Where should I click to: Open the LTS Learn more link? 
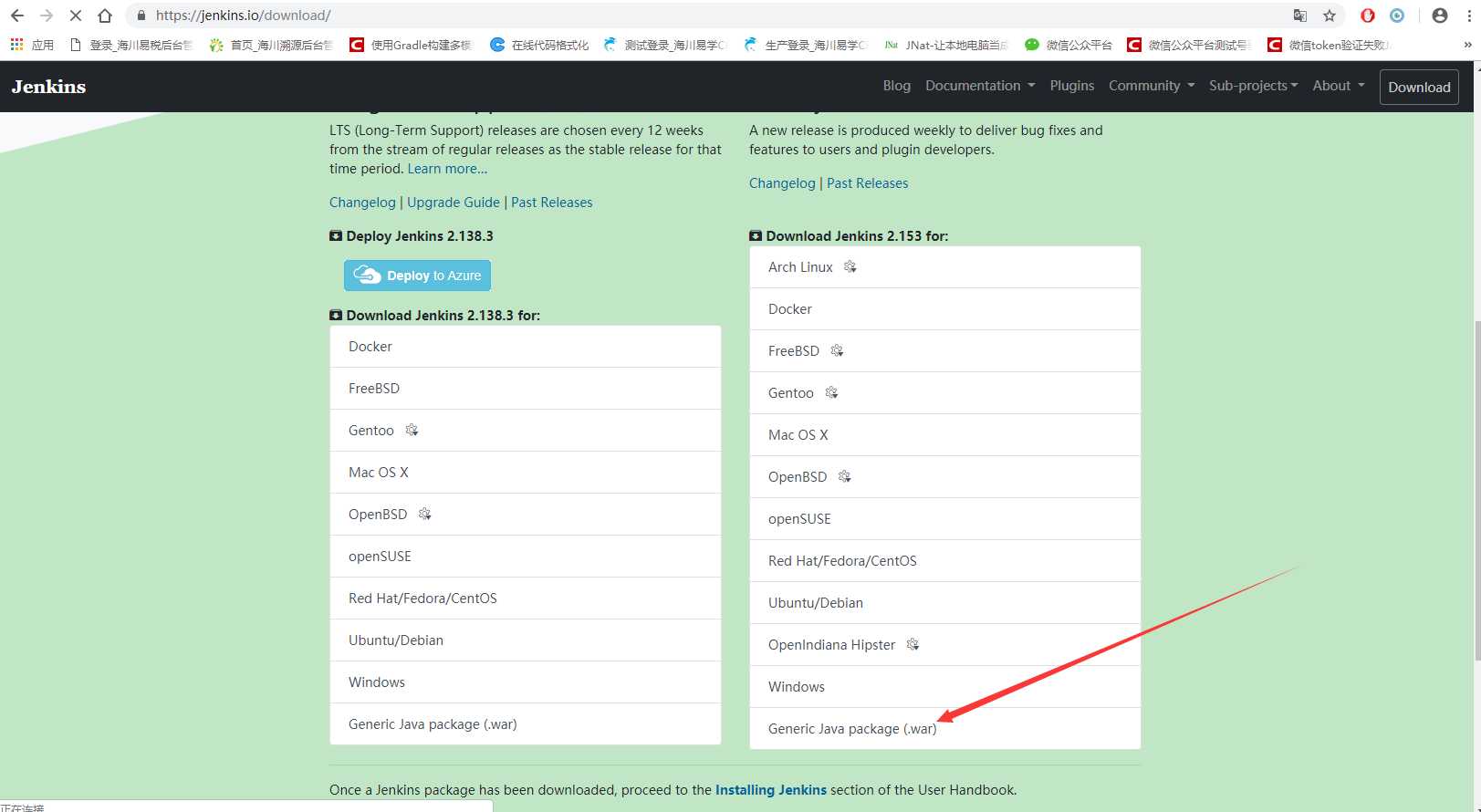pos(447,169)
